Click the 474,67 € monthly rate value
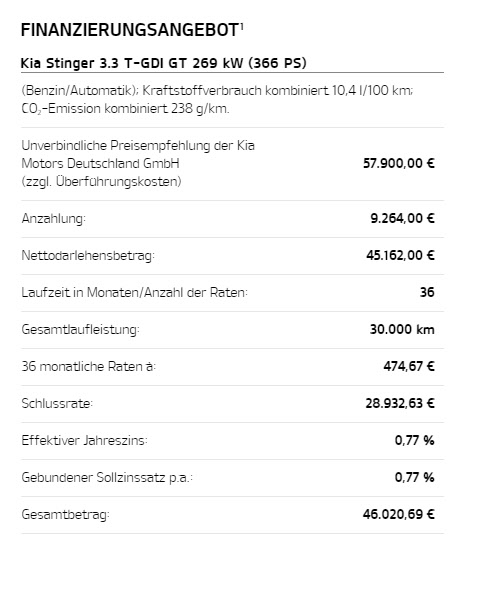The width and height of the screenshot is (482, 591). [409, 366]
